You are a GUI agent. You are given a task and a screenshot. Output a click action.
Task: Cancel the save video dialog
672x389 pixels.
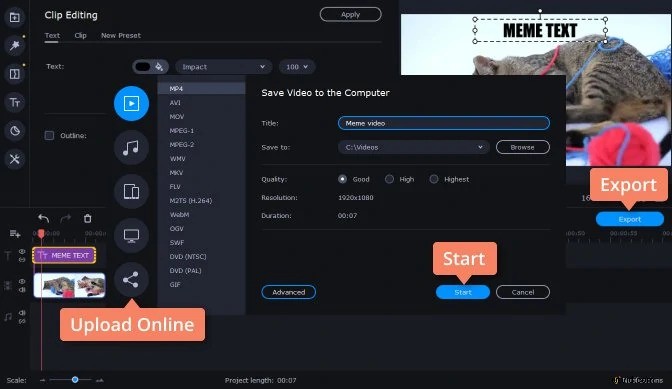(x=523, y=292)
